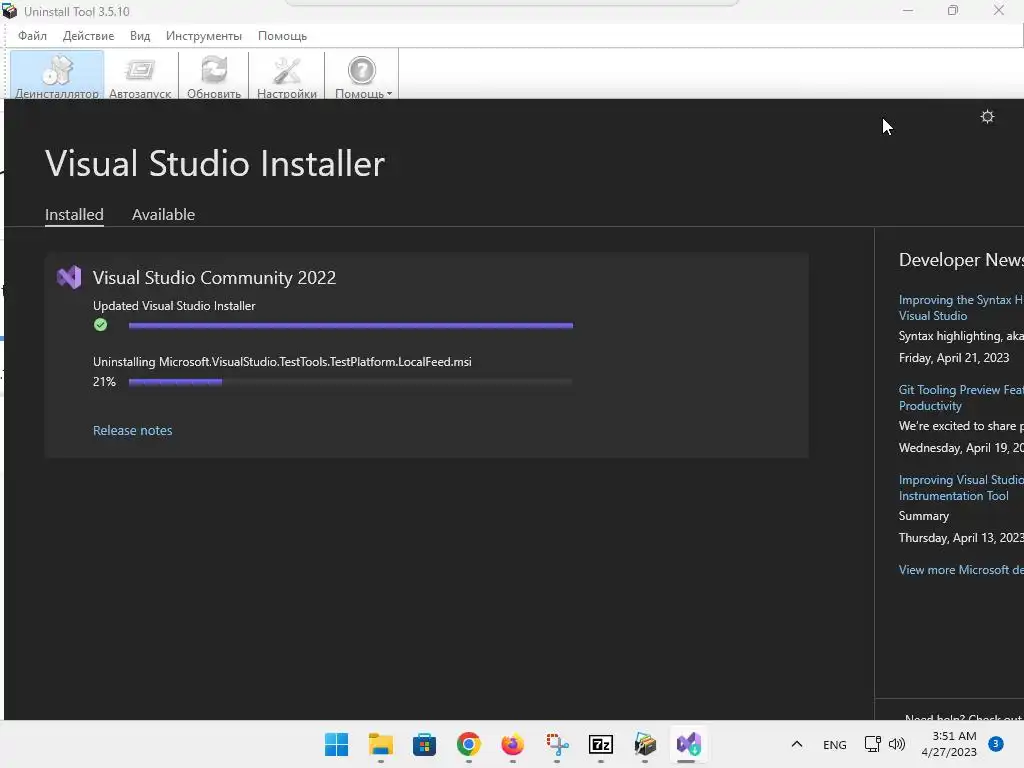Open Improving Visual Studio Instrumentation Tool article
This screenshot has width=1024, height=768.
click(961, 488)
